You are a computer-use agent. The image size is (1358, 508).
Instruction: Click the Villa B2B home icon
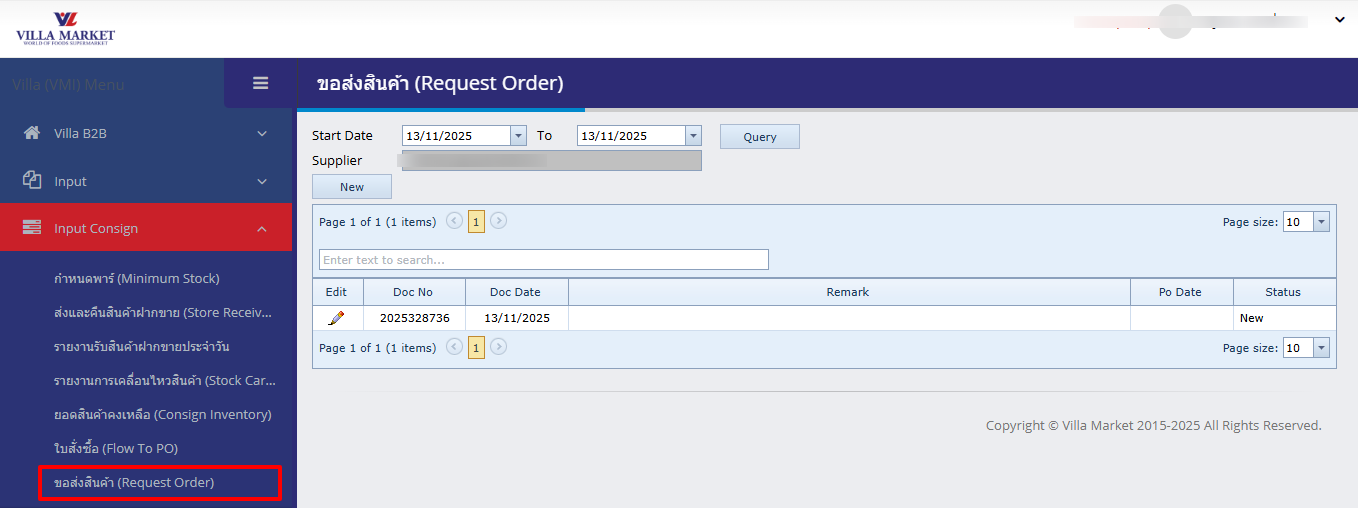click(32, 133)
